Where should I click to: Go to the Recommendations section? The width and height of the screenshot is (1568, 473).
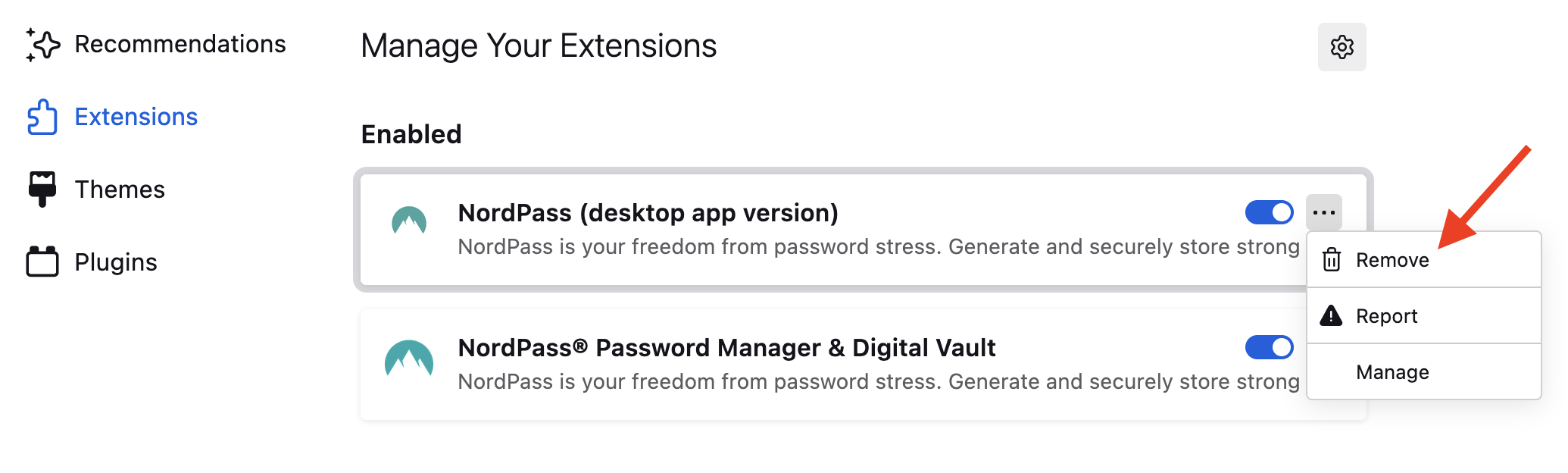[180, 45]
